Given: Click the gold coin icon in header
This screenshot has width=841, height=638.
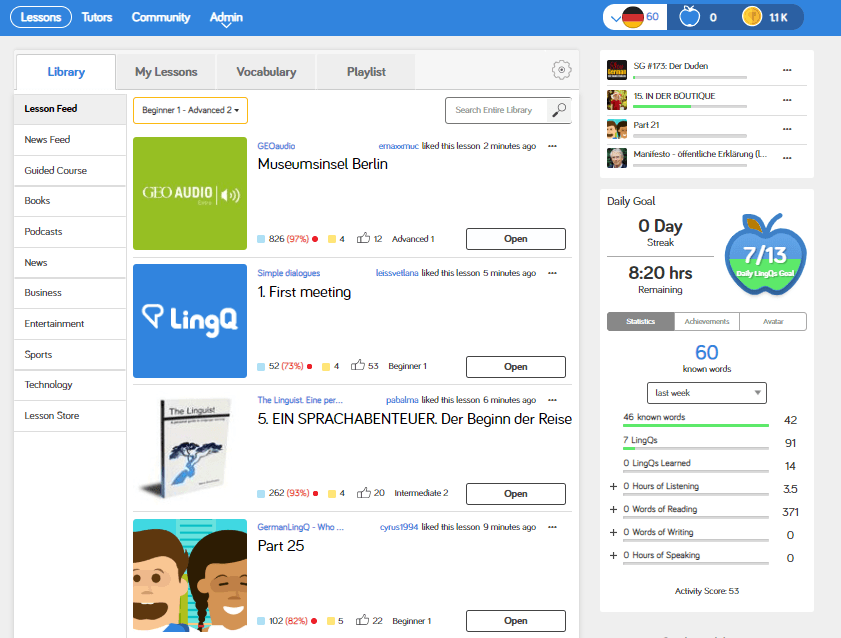Looking at the screenshot, I should click(x=751, y=17).
